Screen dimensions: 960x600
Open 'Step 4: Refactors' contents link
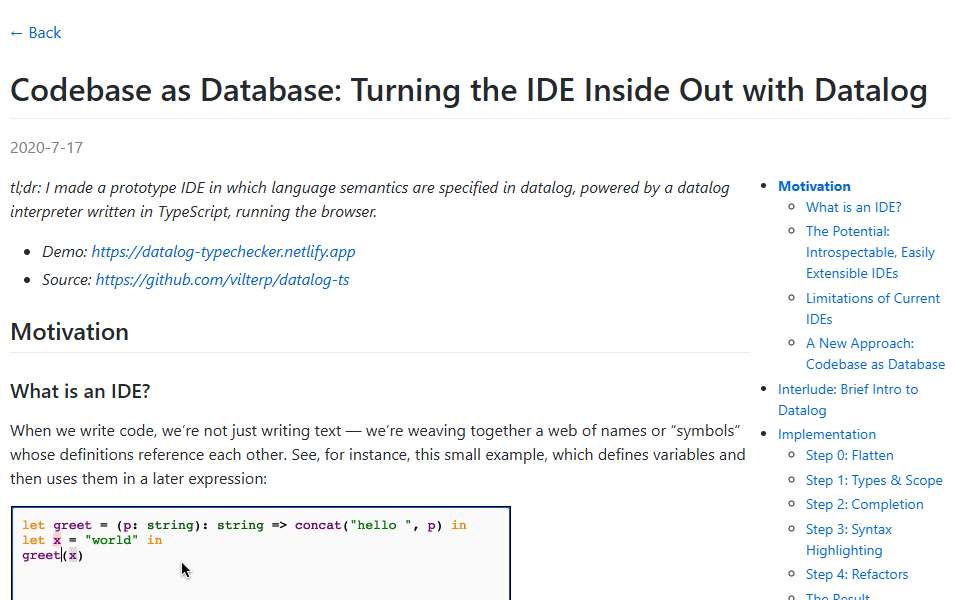click(x=857, y=574)
